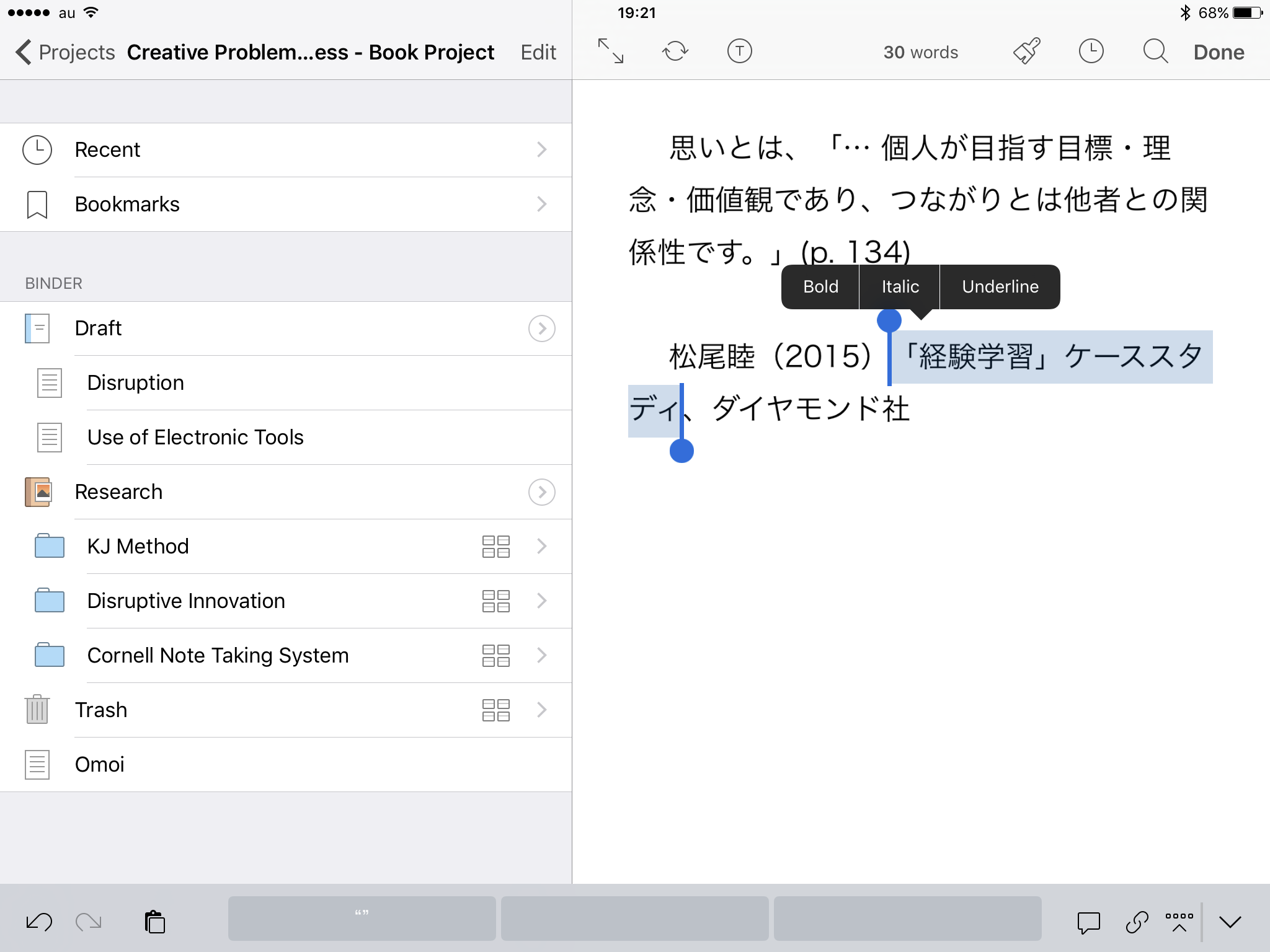This screenshot has height=952, width=1270.
Task: Tap the selection end handle
Action: (682, 451)
